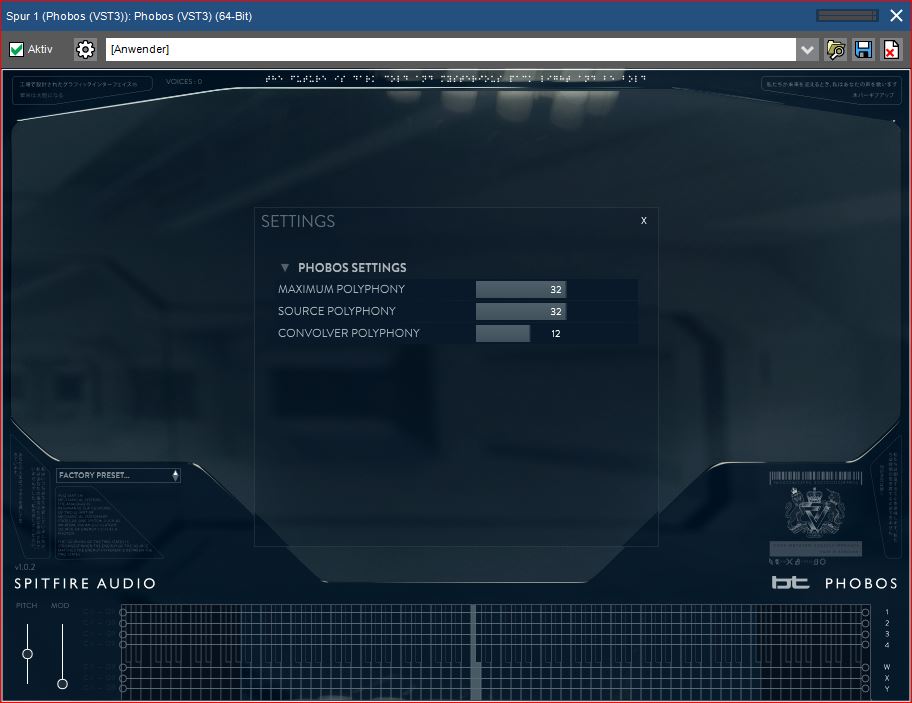Viewport: 912px width, 703px height.
Task: Click the VOICES: 0 readout
Action: [184, 81]
